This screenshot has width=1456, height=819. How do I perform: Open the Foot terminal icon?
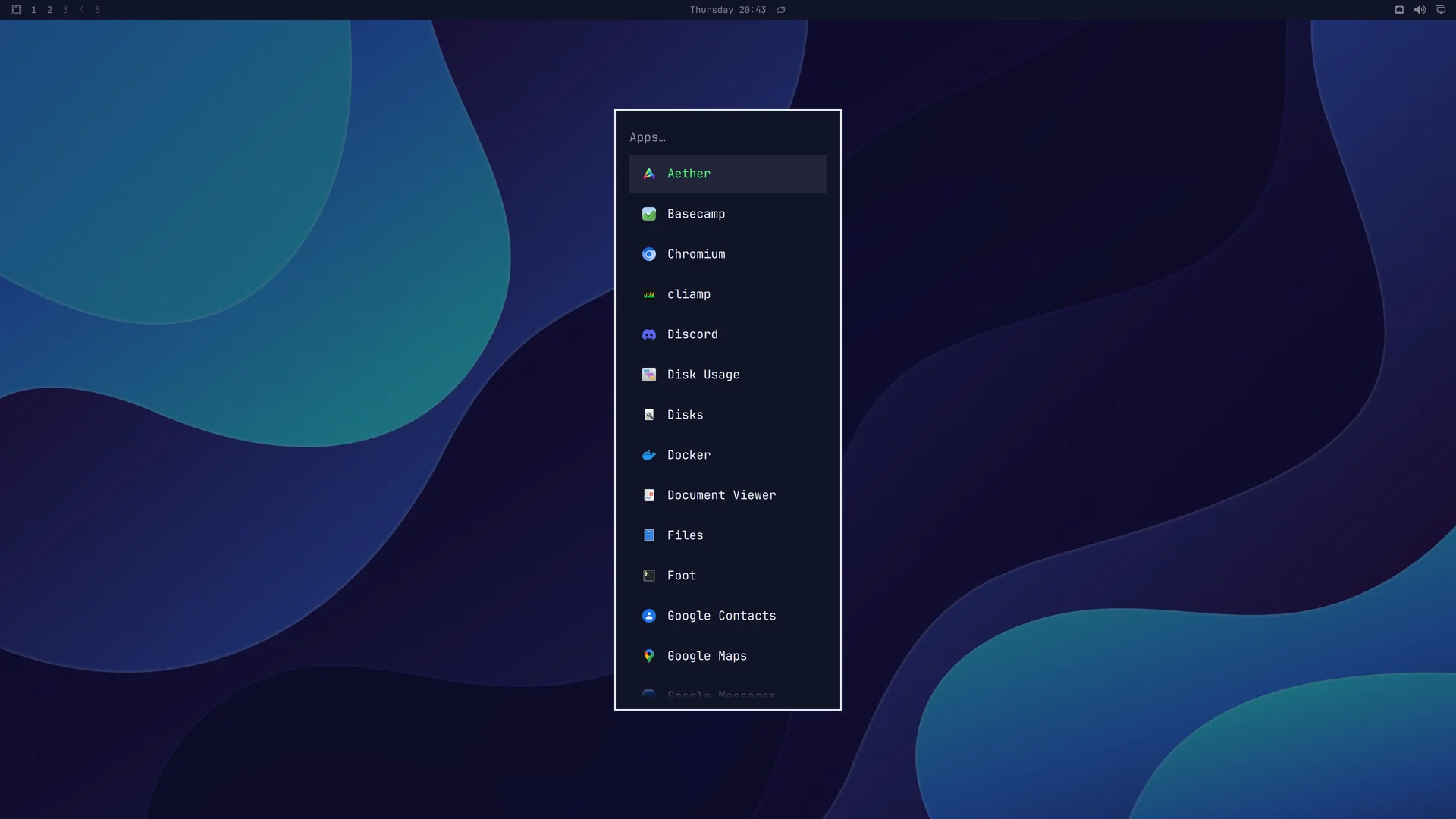click(x=649, y=576)
